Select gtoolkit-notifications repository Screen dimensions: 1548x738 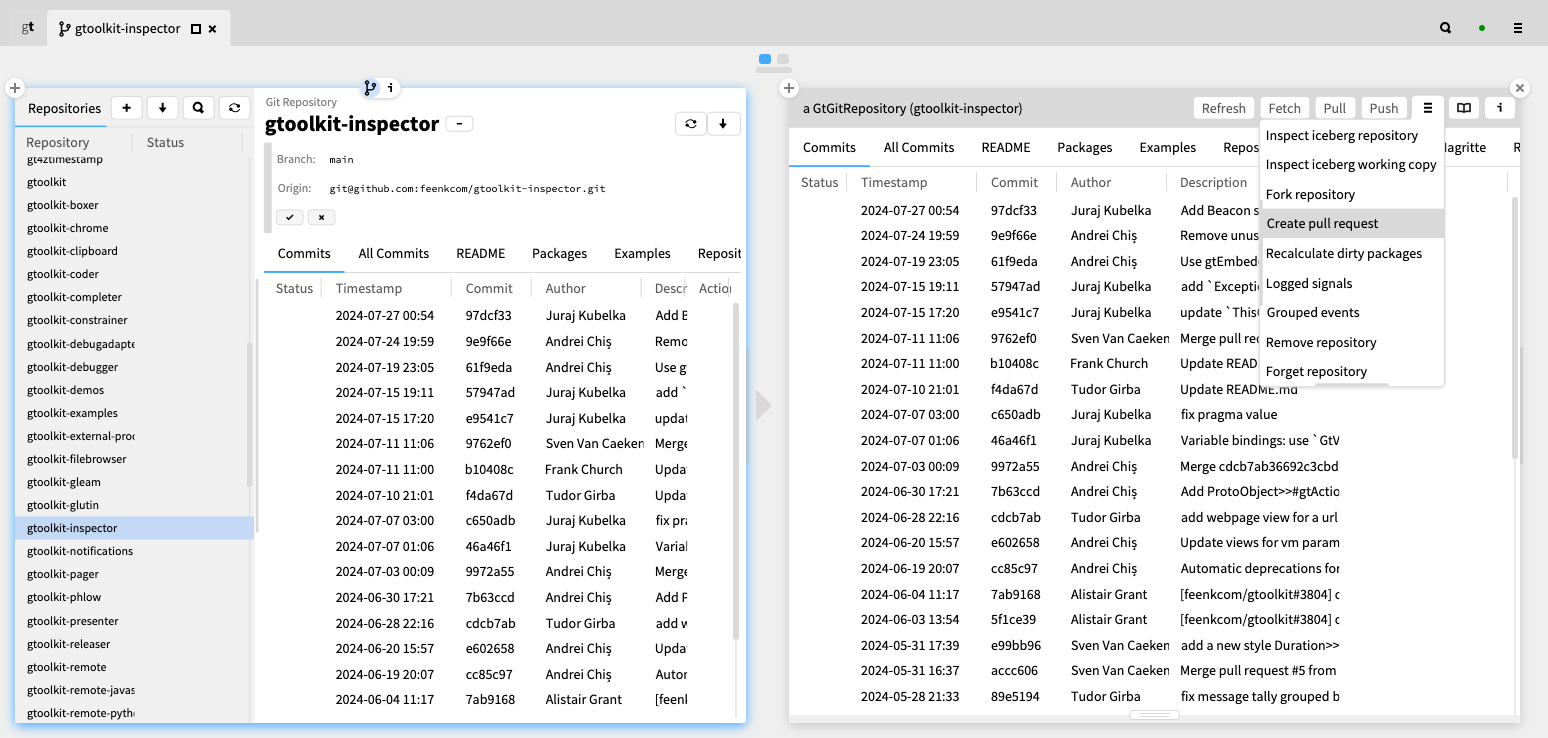click(x=134, y=551)
